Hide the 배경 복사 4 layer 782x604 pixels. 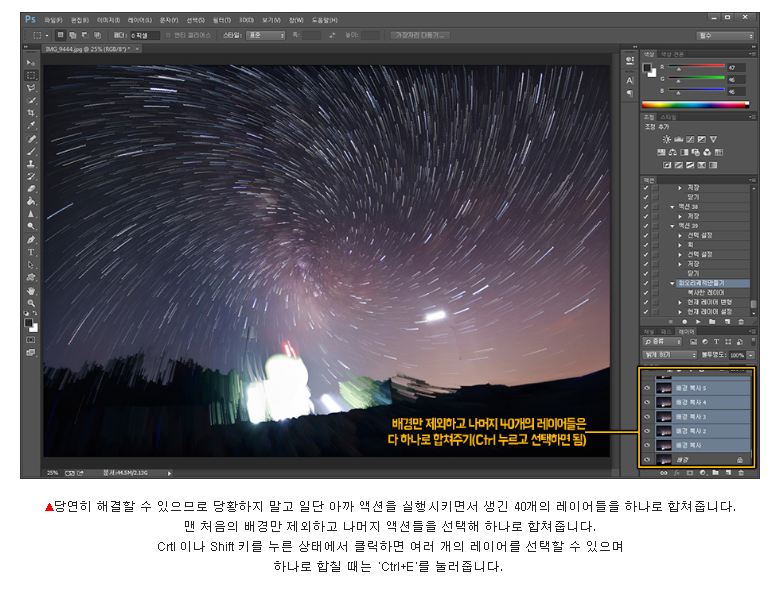tap(647, 402)
